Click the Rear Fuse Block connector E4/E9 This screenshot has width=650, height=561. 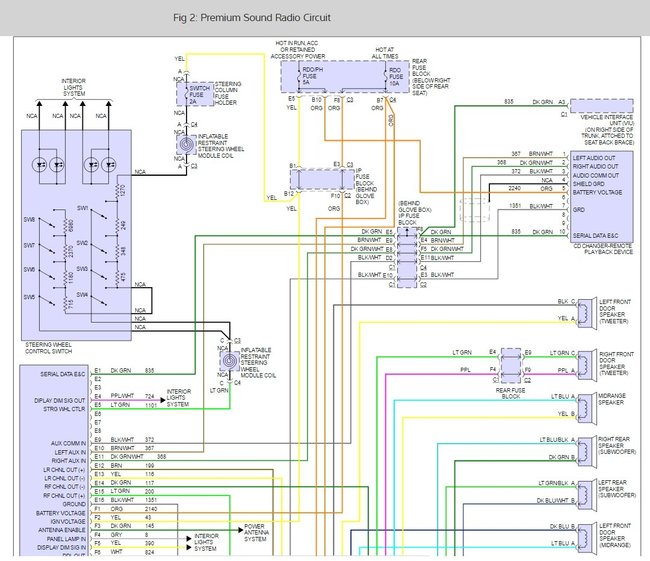[x=511, y=365]
